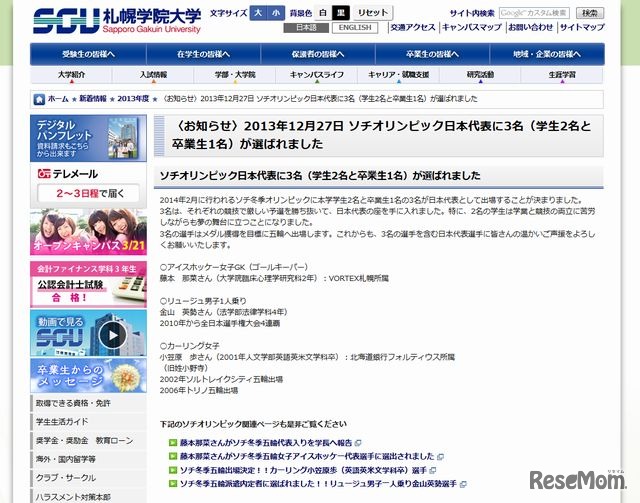Screen dimensions: 640x503
Task: Expand 研究活動 menu
Action: (480, 75)
